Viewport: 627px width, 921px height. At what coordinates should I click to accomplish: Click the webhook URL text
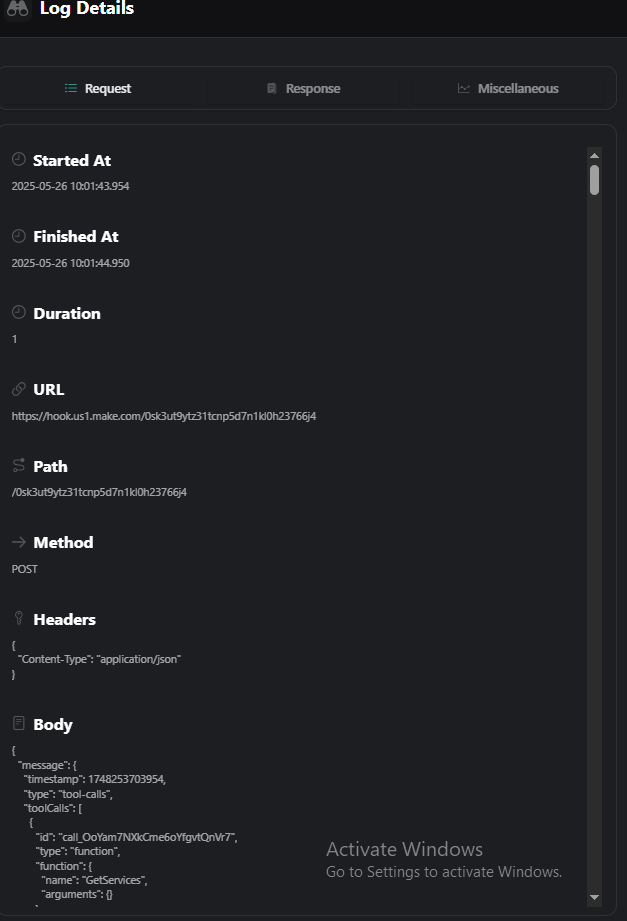click(164, 415)
